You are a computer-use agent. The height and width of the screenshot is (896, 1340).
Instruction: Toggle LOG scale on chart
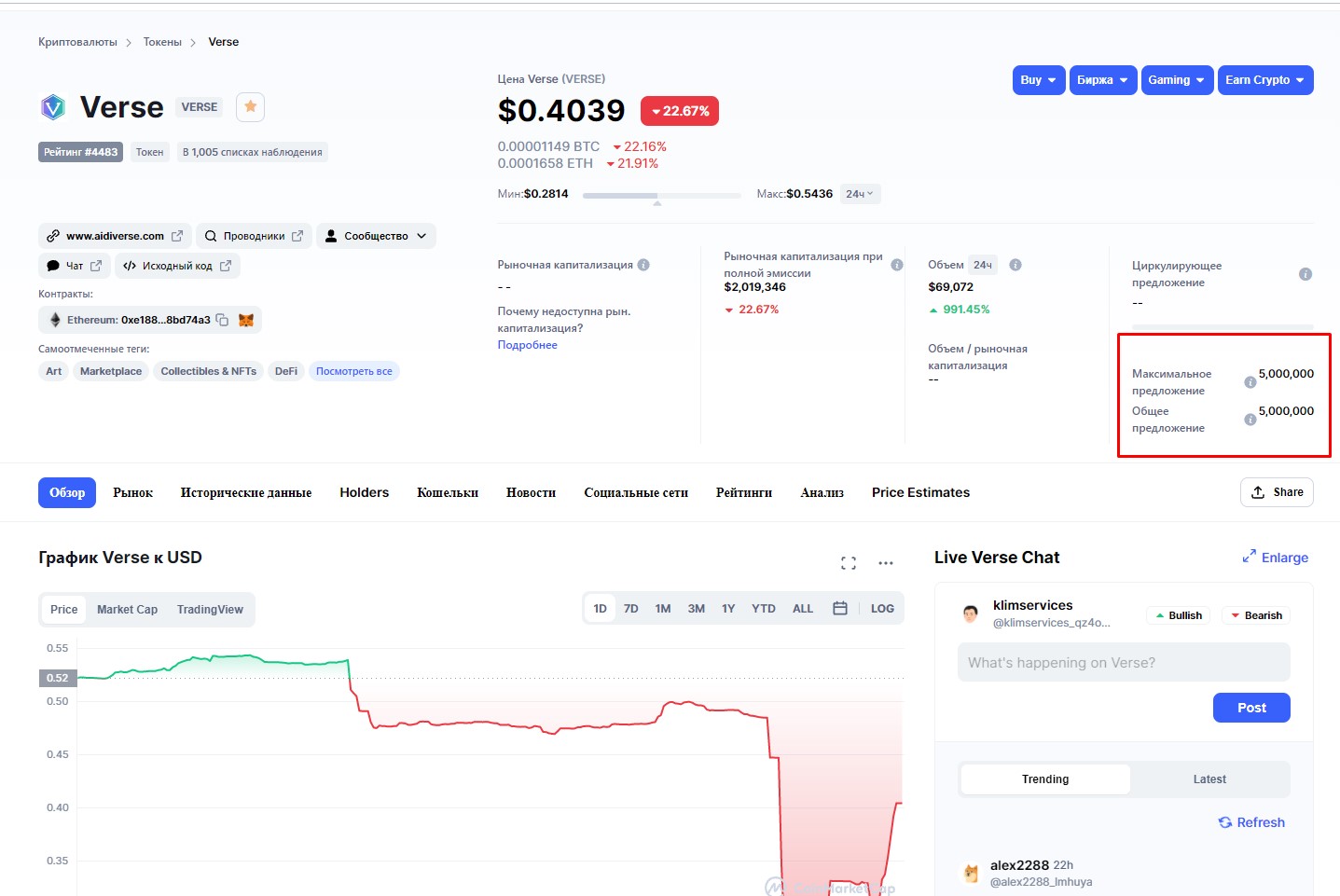[882, 609]
